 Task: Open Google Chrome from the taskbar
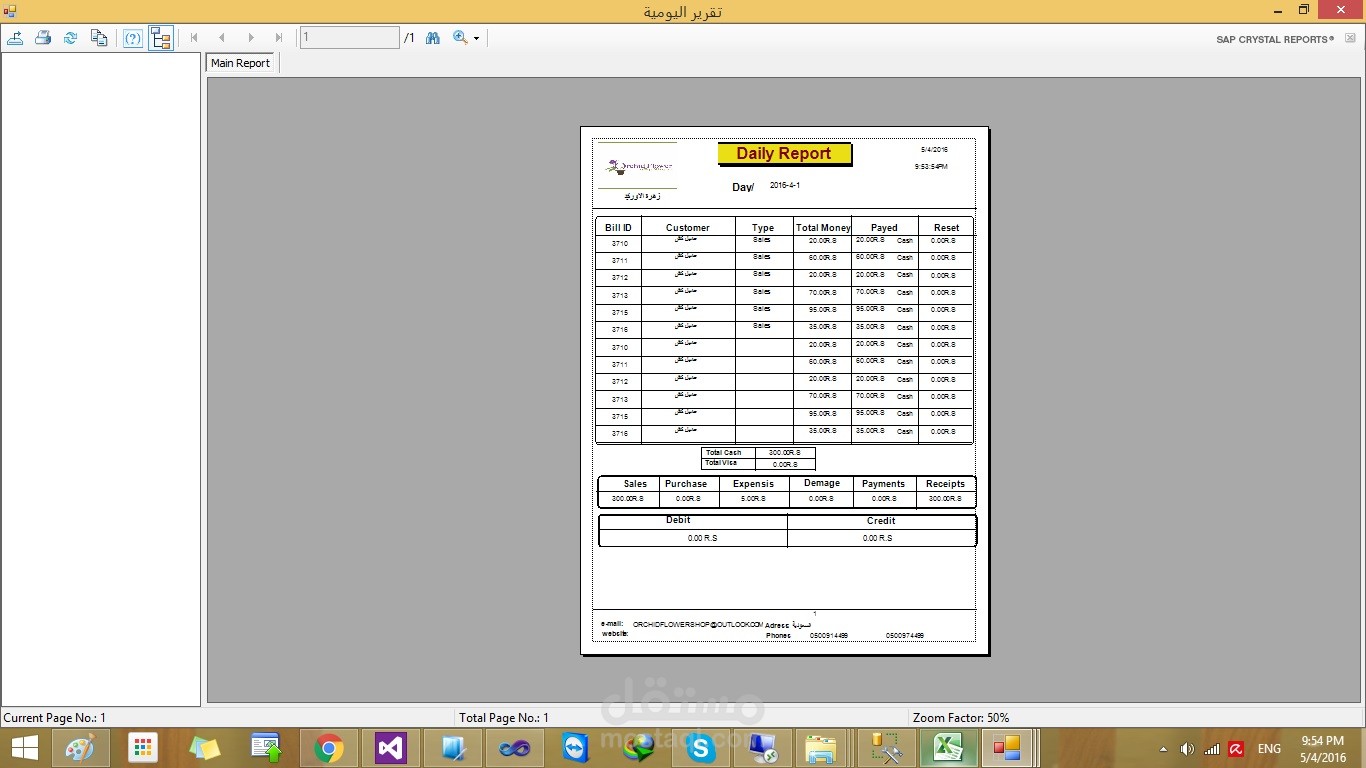[328, 748]
